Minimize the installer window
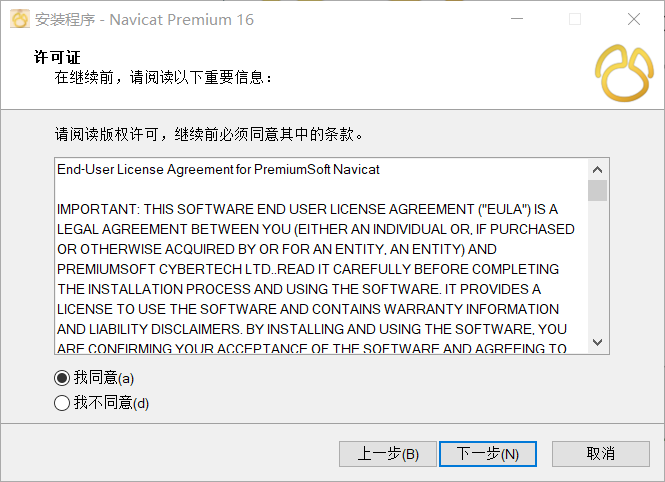Image resolution: width=665 pixels, height=482 pixels. 517,19
